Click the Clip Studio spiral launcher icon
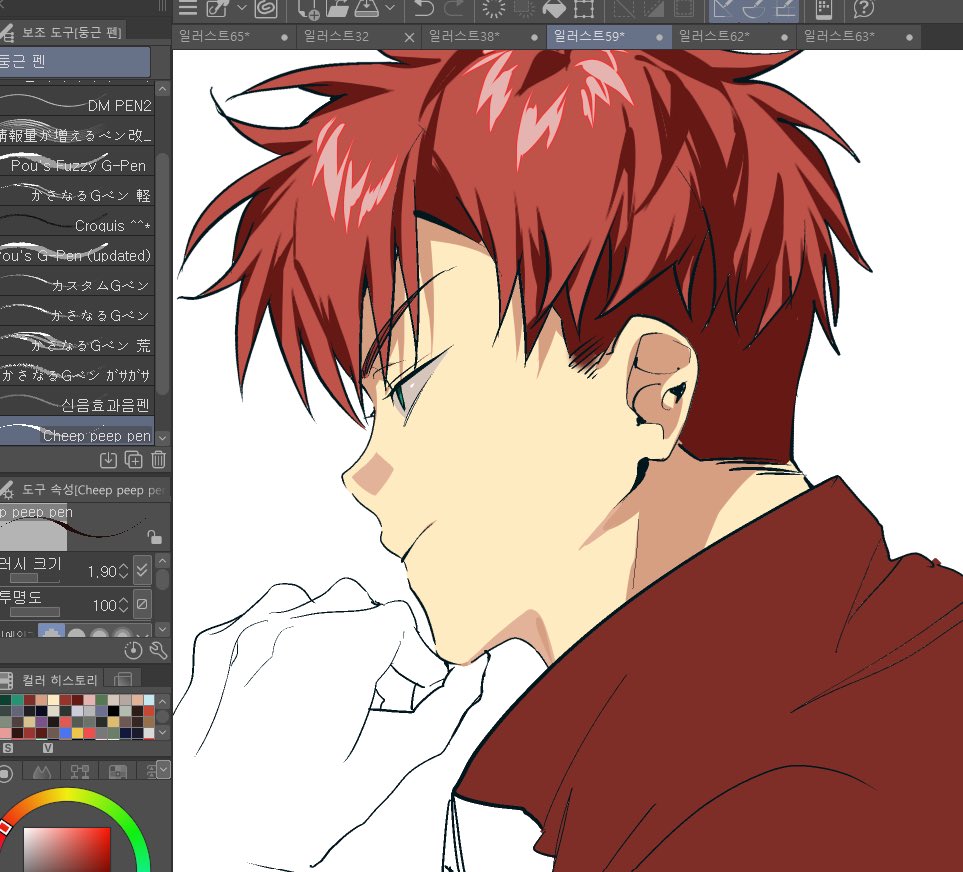The width and height of the screenshot is (963, 872). coord(266,9)
